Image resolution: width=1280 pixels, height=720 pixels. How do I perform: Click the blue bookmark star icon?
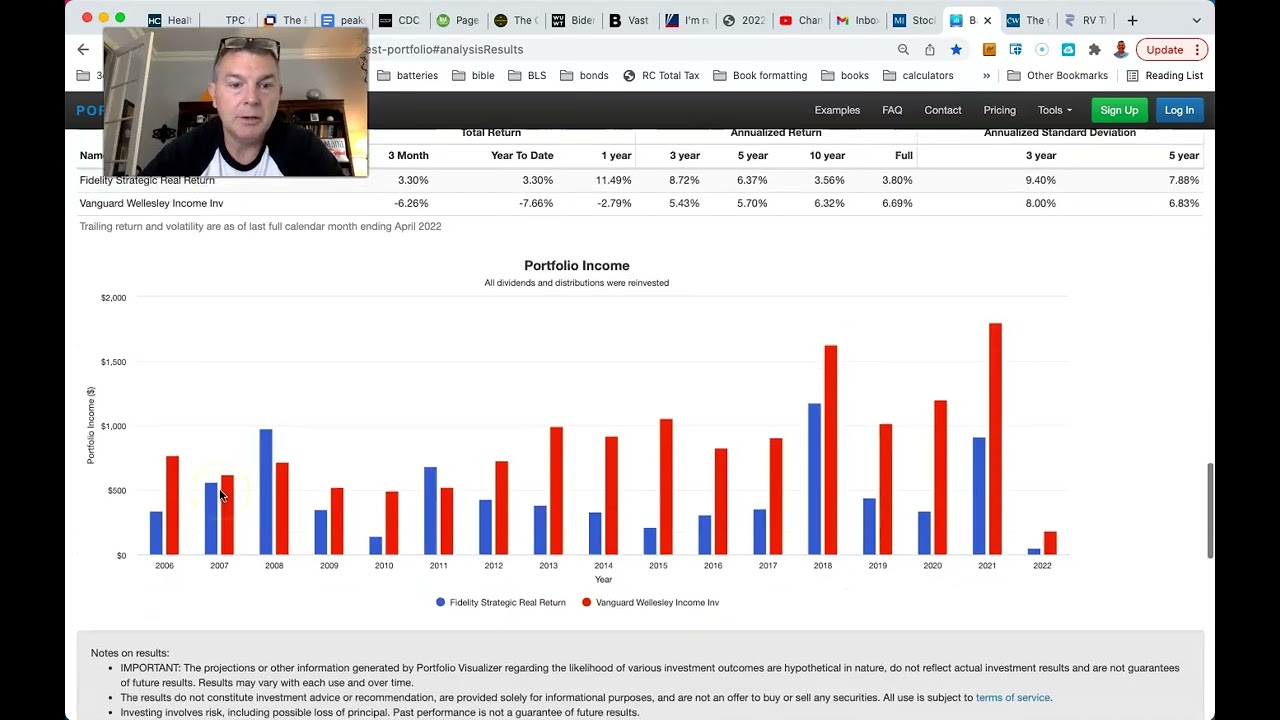(956, 49)
